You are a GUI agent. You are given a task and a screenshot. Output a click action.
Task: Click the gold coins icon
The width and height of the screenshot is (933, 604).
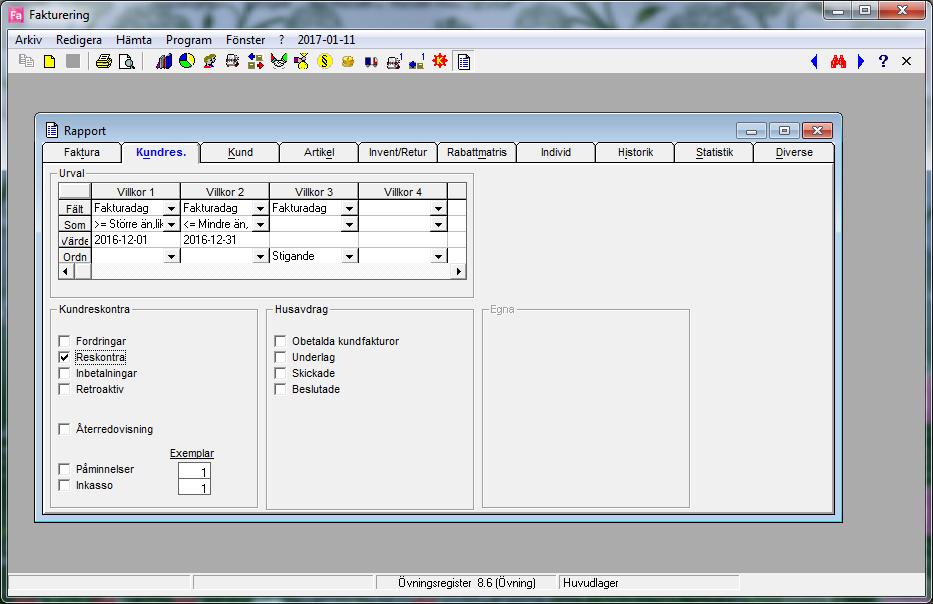(348, 61)
